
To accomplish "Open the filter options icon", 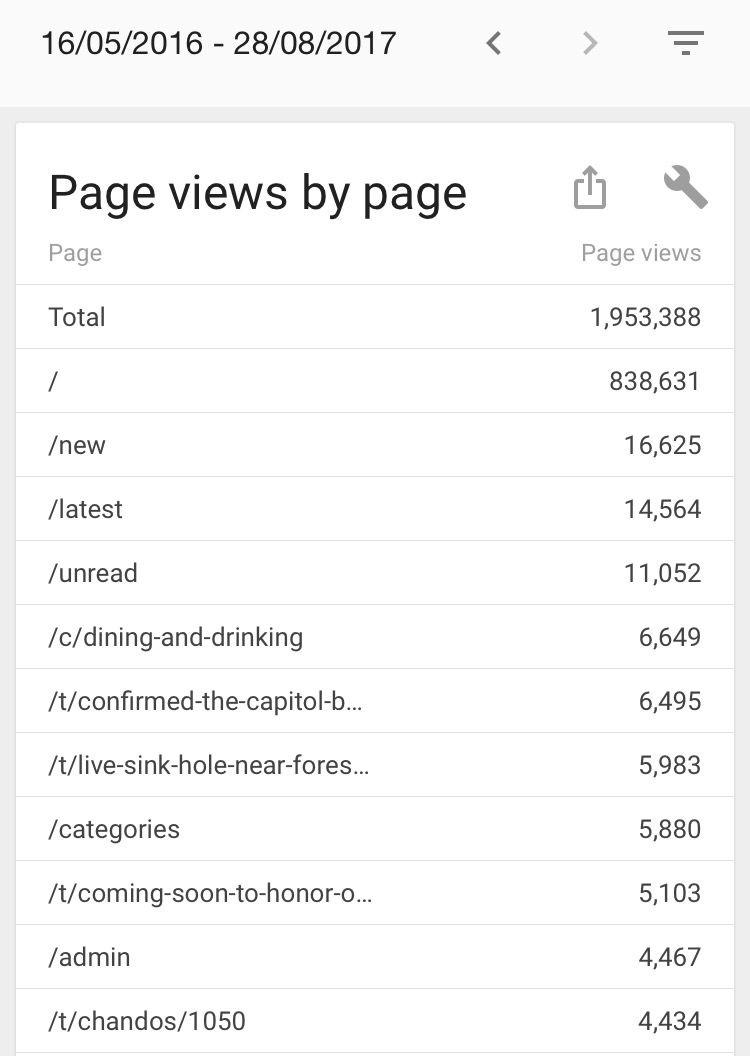I will pyautogui.click(x=686, y=43).
